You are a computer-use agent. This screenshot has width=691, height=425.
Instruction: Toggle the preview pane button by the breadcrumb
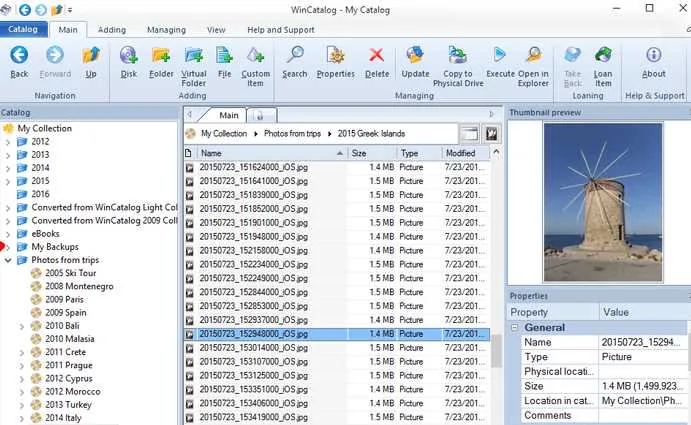pyautogui.click(x=470, y=134)
